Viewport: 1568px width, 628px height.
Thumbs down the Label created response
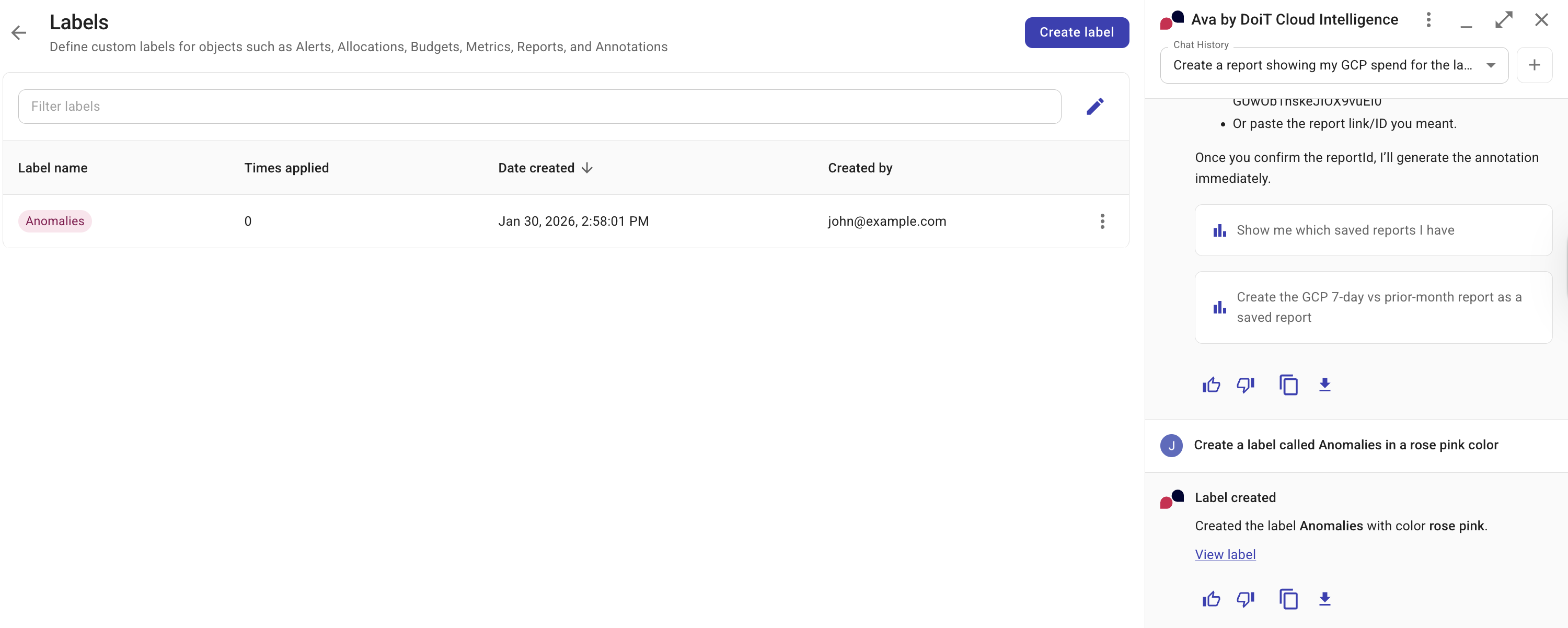click(1246, 599)
